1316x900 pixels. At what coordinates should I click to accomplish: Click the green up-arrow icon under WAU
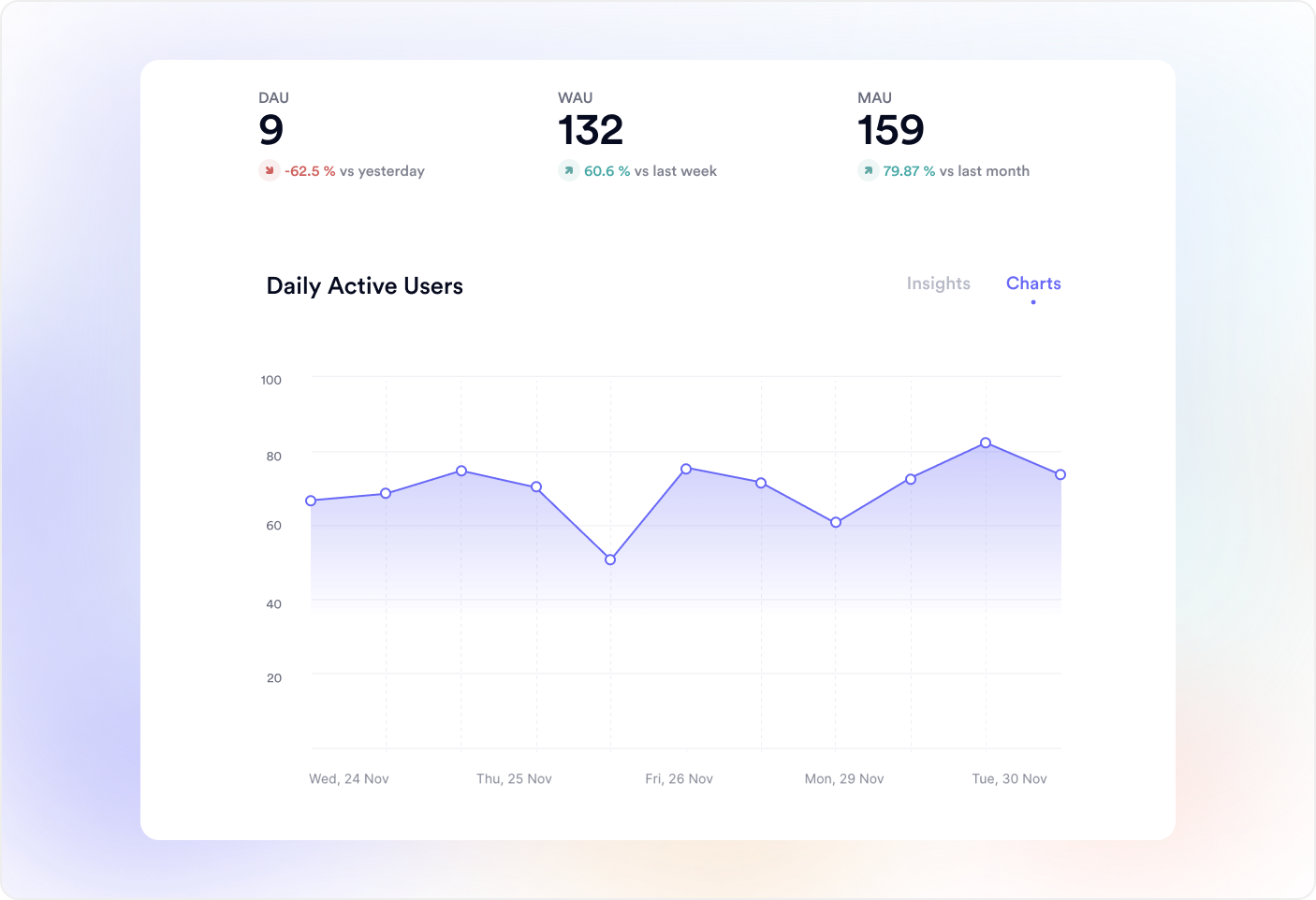(568, 170)
